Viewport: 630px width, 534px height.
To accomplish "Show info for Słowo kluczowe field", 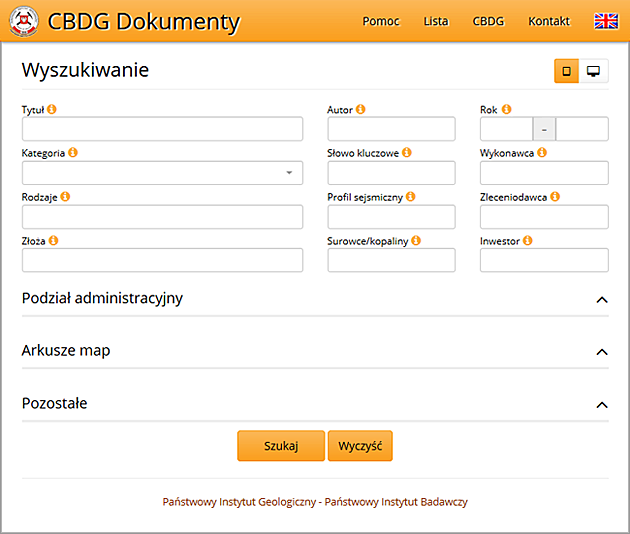I will click(407, 152).
